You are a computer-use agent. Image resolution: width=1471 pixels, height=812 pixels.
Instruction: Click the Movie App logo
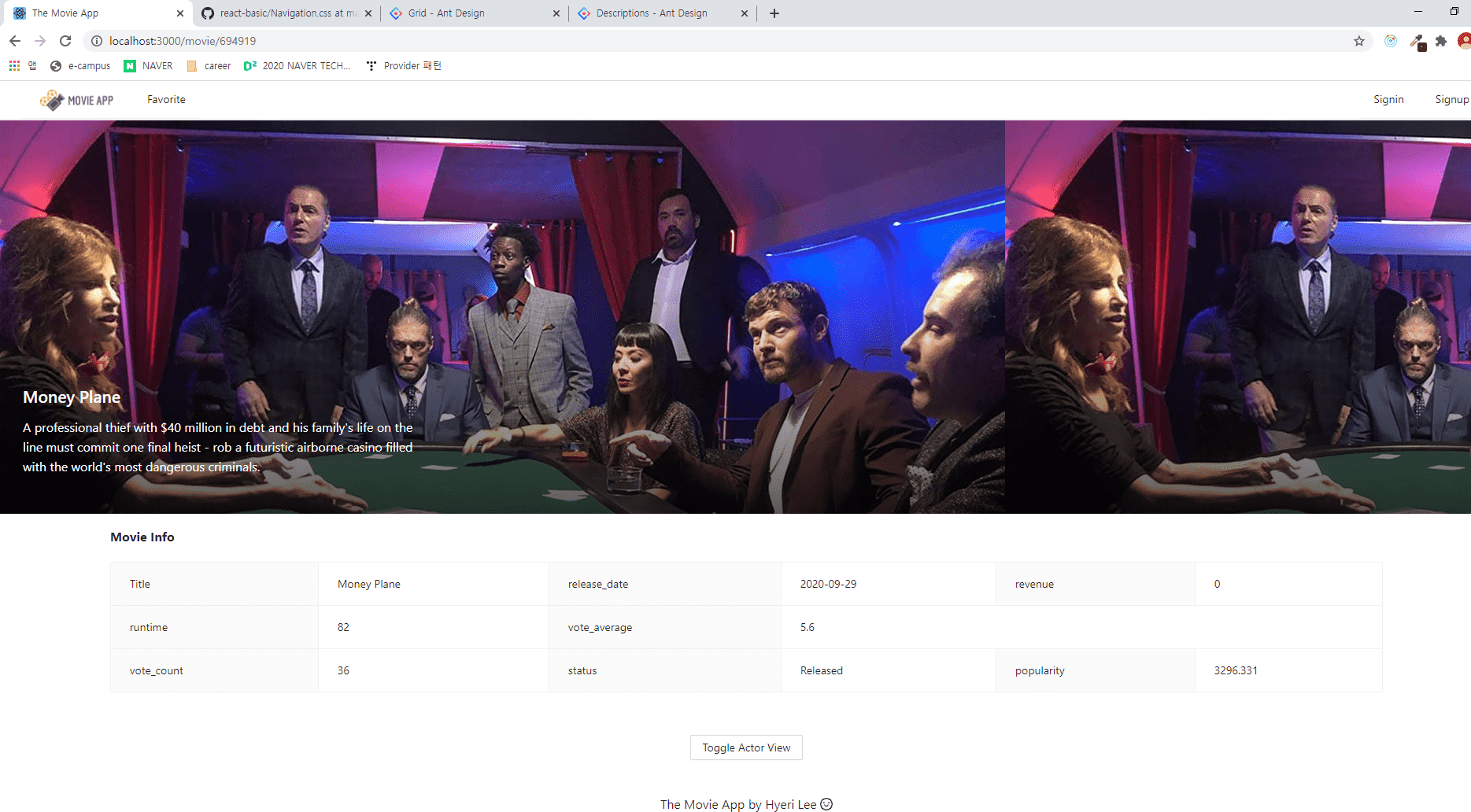tap(76, 100)
